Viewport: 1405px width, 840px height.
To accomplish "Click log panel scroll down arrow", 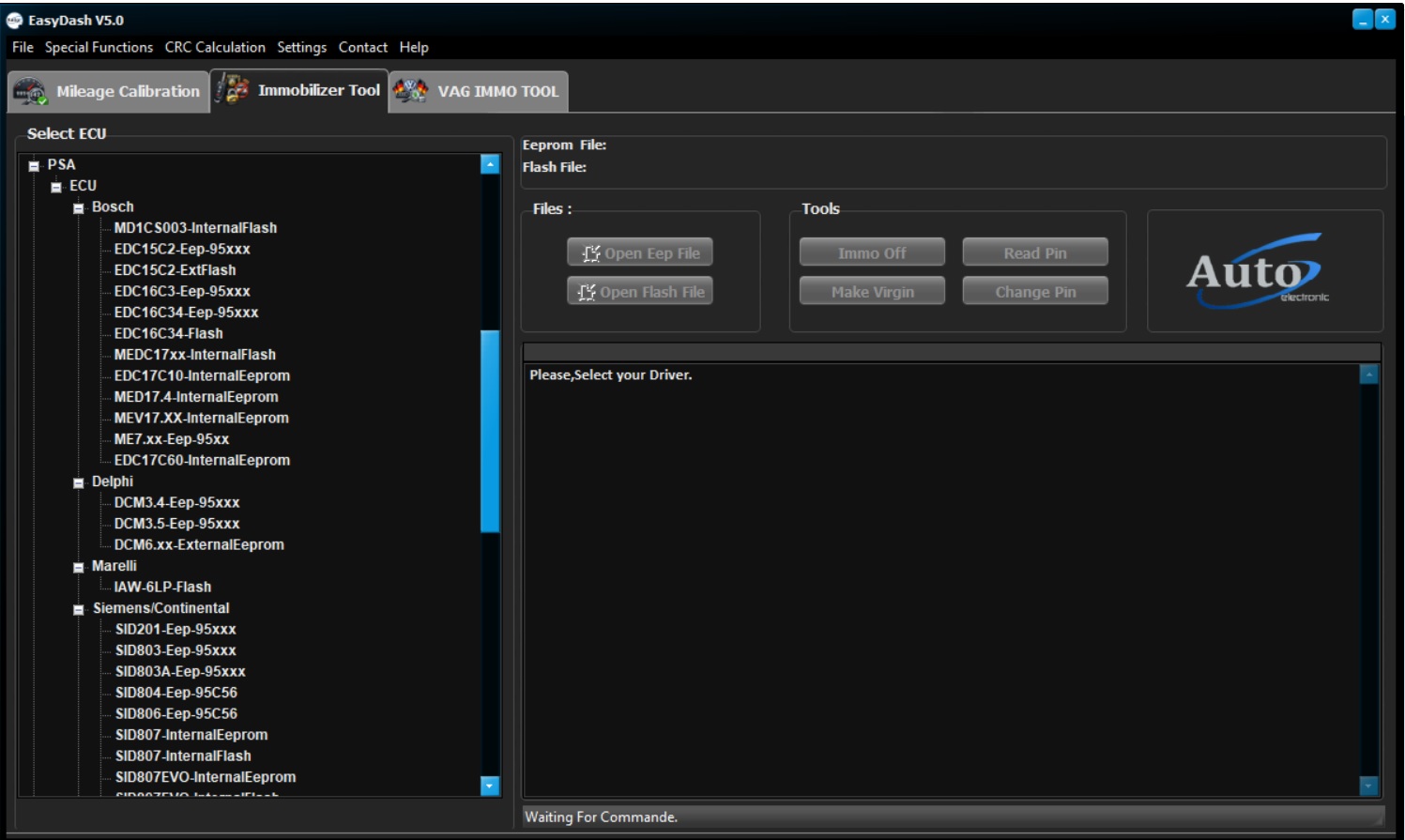I will tap(1368, 786).
